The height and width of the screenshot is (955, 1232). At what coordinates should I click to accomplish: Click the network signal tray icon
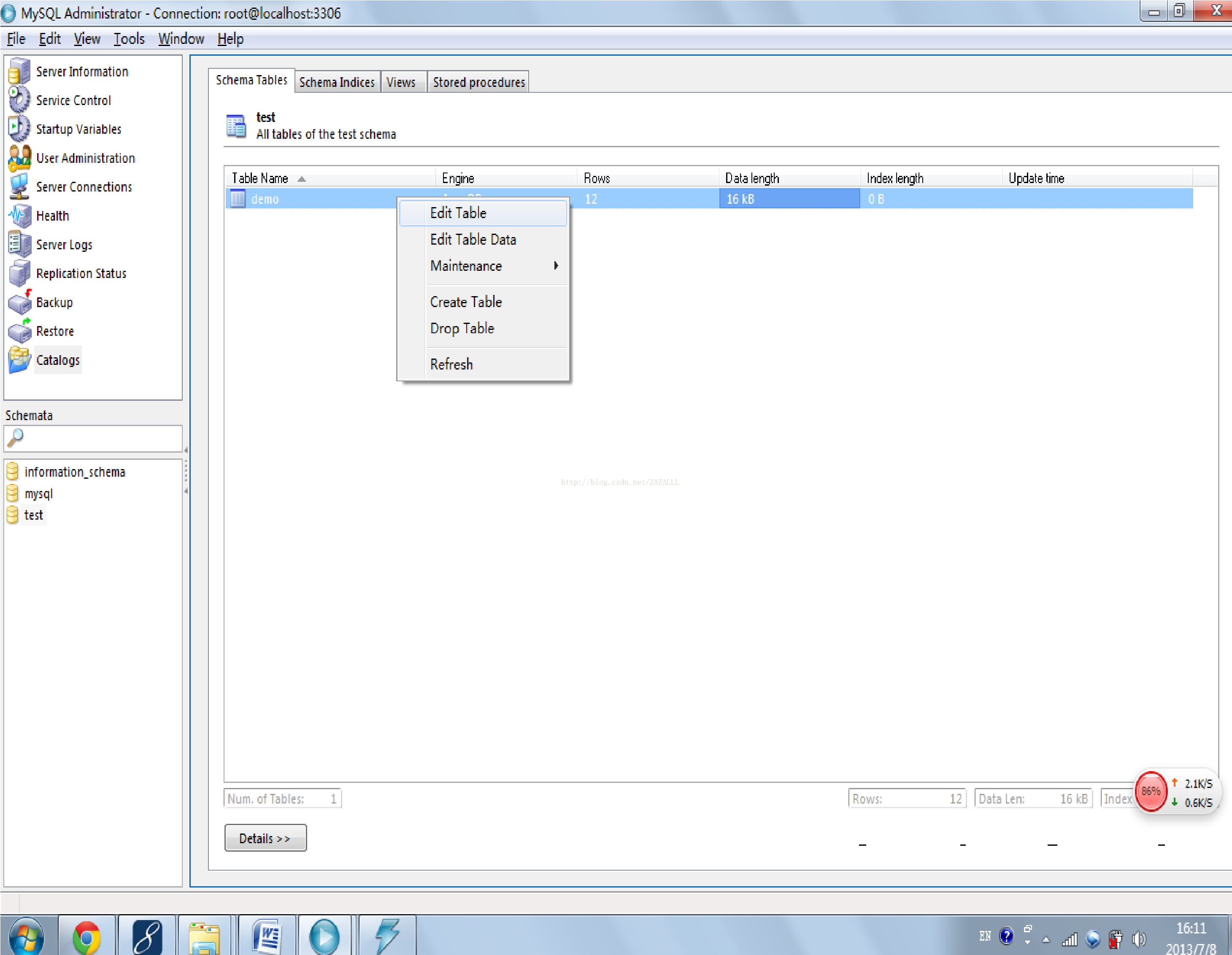[1070, 940]
